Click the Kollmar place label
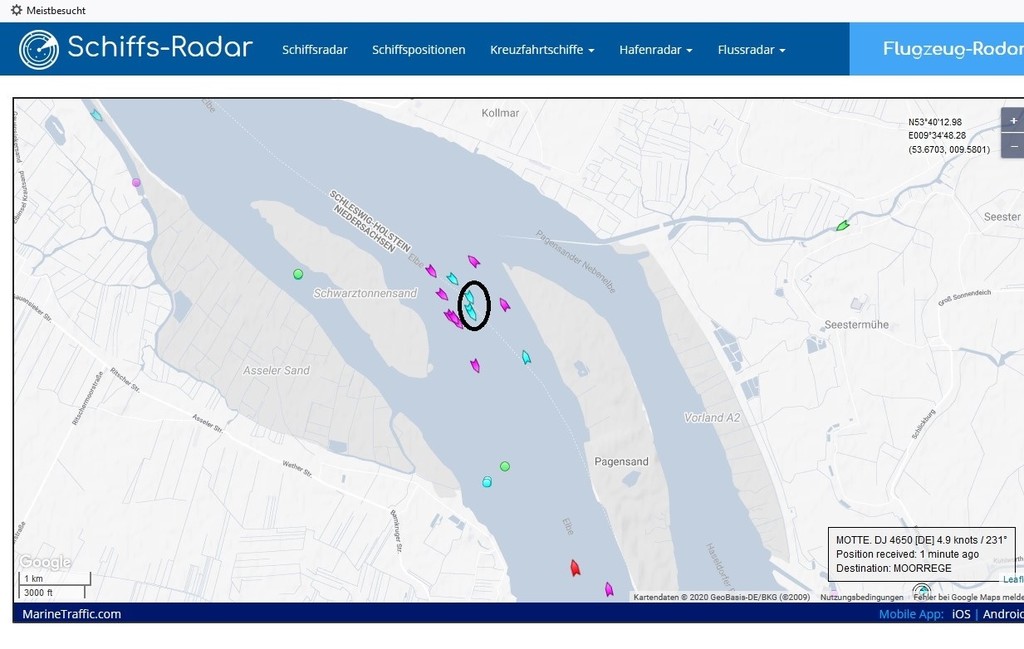 pos(500,113)
